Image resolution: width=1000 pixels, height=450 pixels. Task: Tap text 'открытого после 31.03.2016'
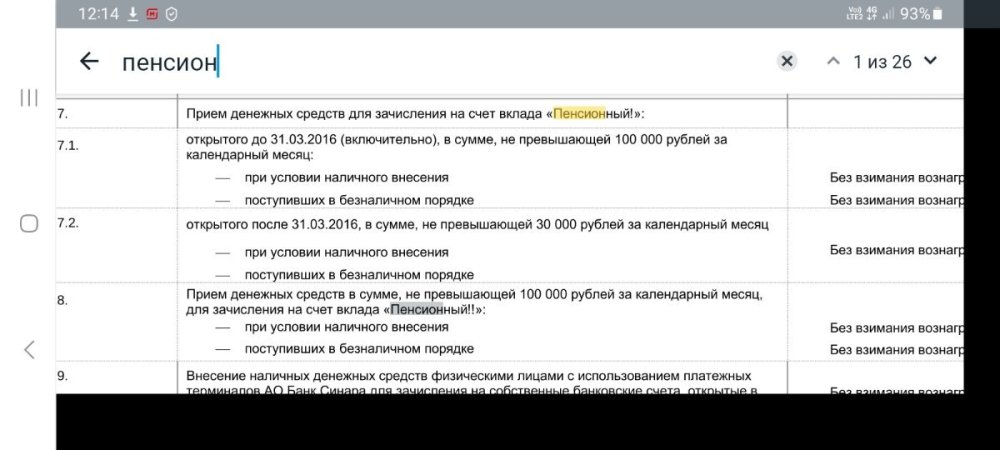pos(273,224)
